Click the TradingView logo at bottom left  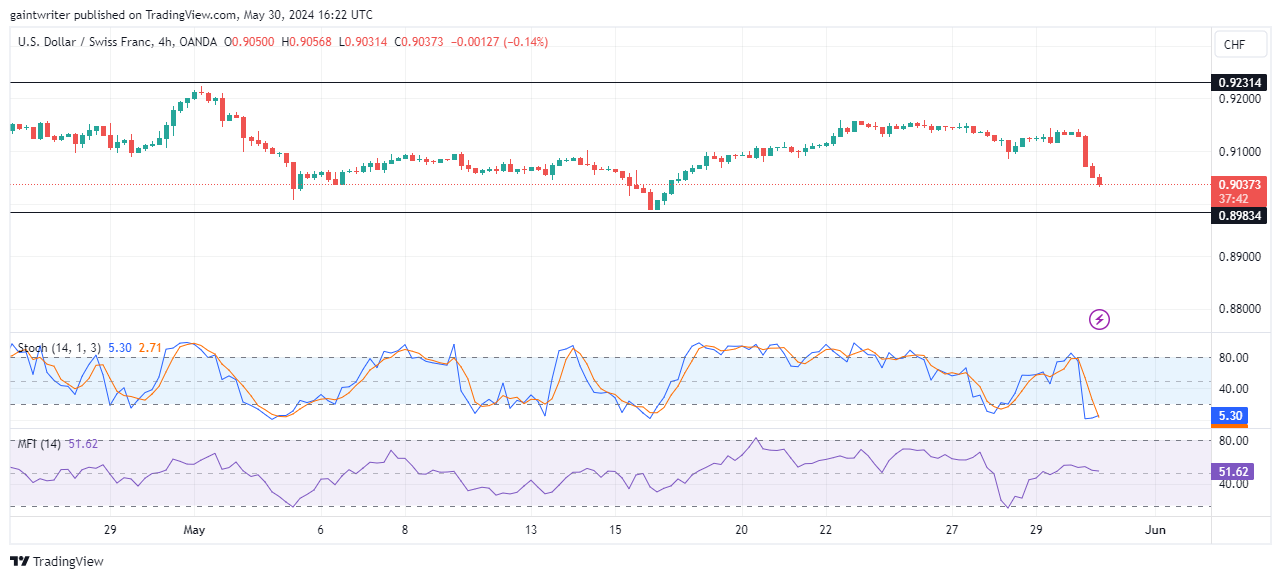click(57, 561)
